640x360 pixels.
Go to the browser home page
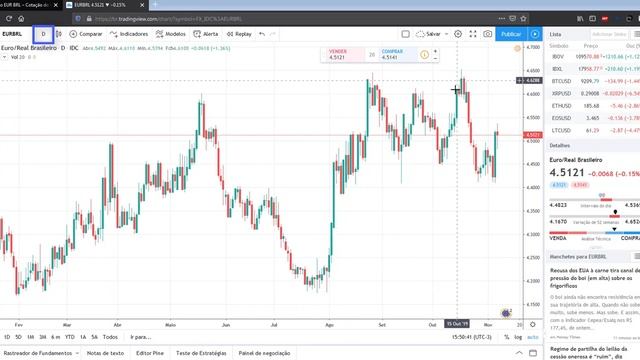(x=21, y=19)
